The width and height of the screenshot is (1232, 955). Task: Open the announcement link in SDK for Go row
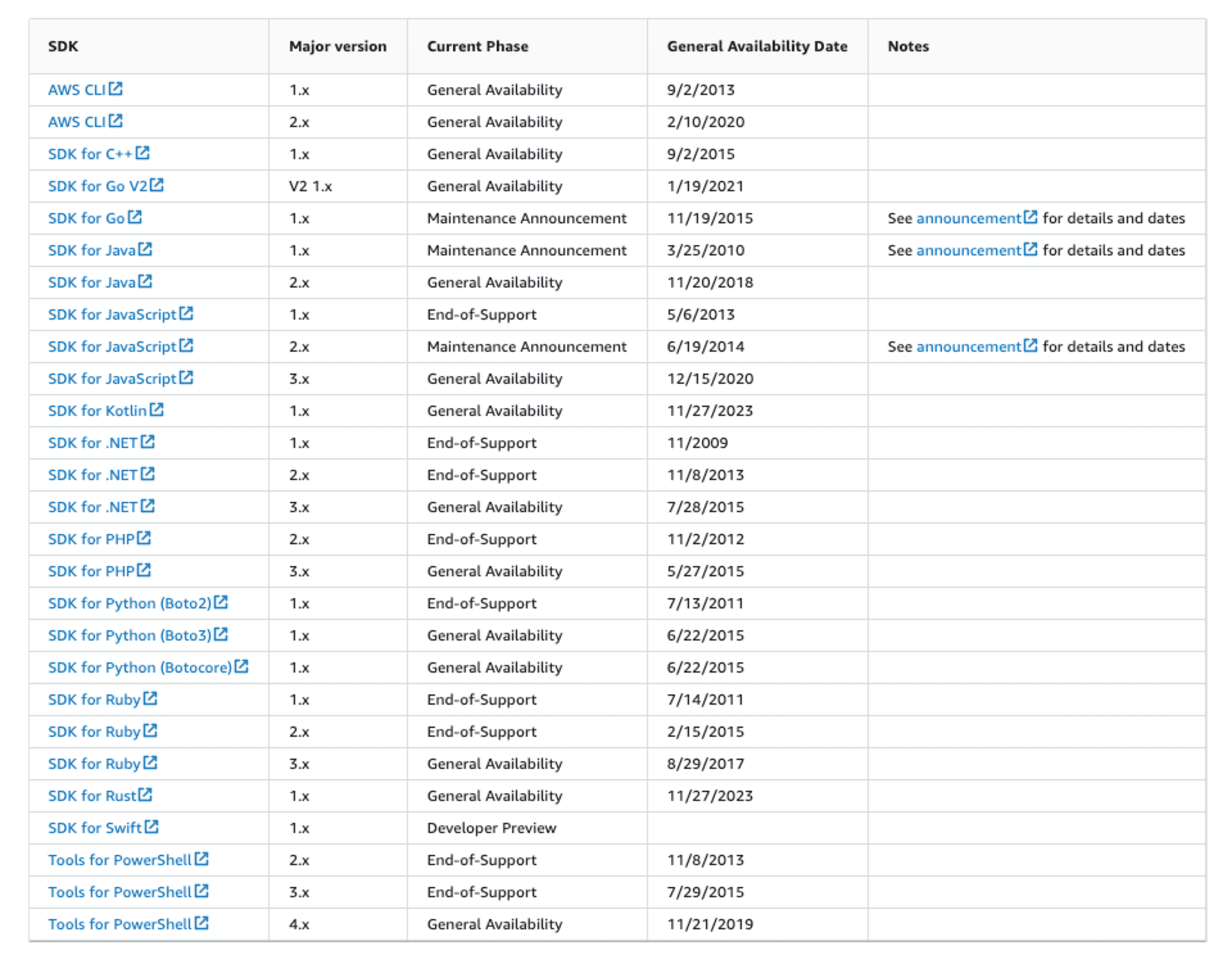(969, 218)
